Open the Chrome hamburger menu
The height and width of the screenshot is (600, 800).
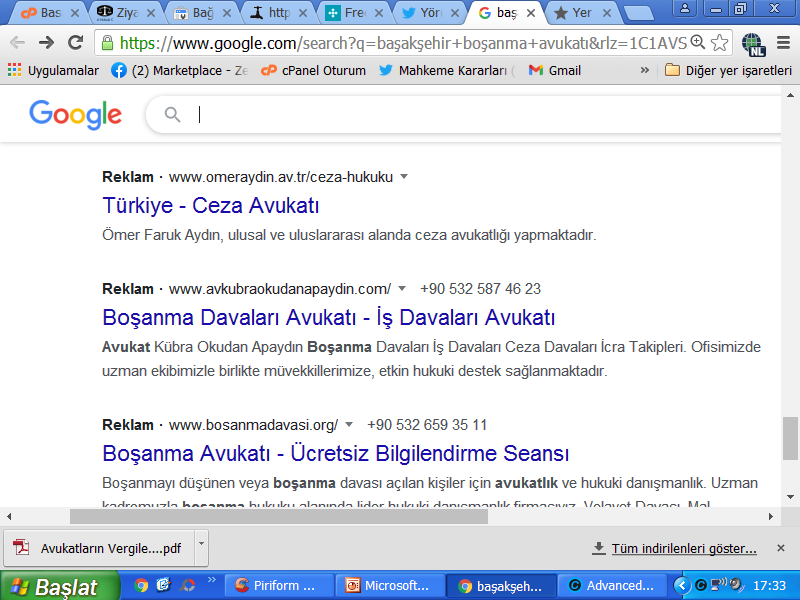coord(783,42)
